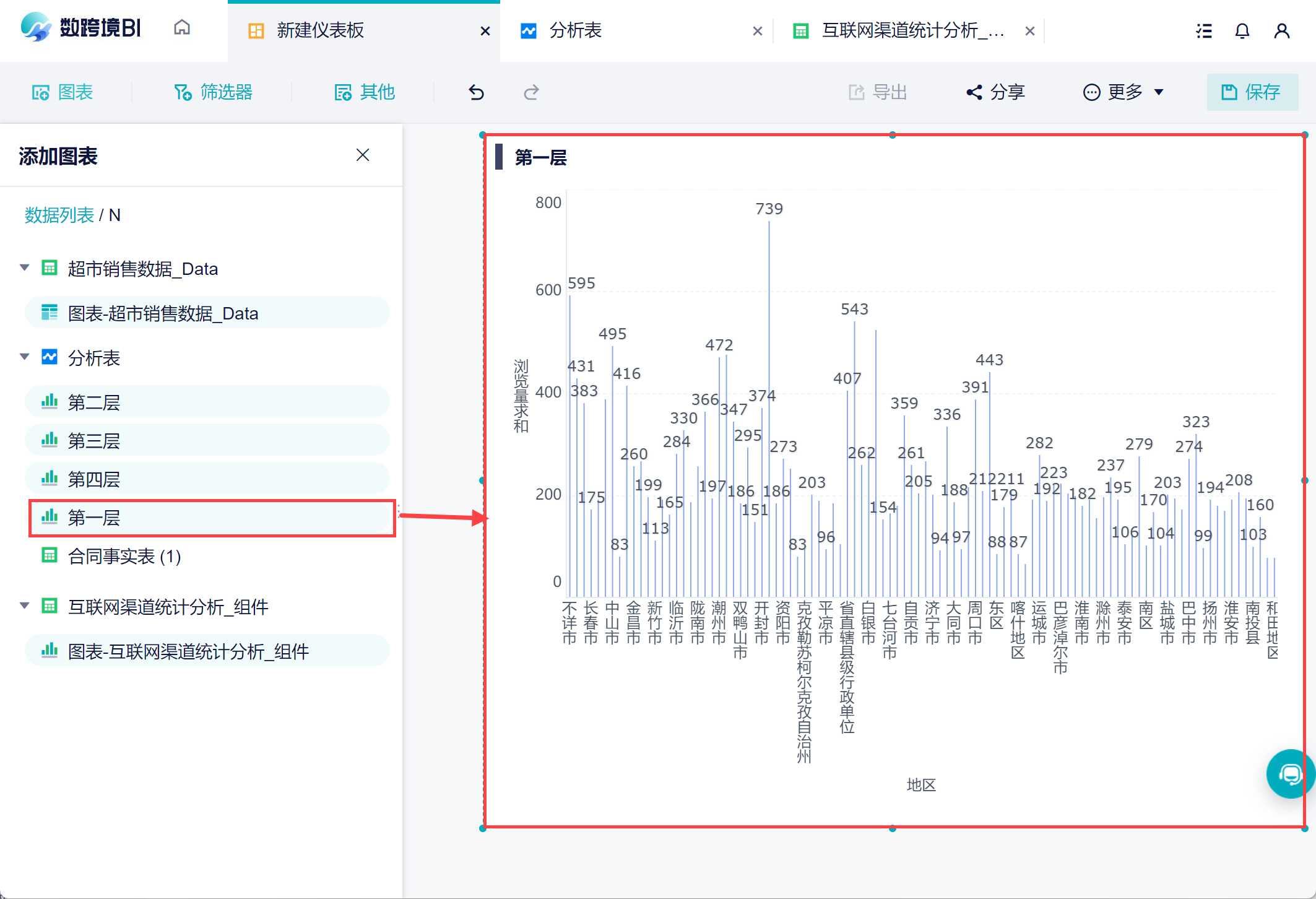1316x899 pixels.
Task: Collapse the 互联网渠道统计分析_组件 tree node
Action: [25, 606]
